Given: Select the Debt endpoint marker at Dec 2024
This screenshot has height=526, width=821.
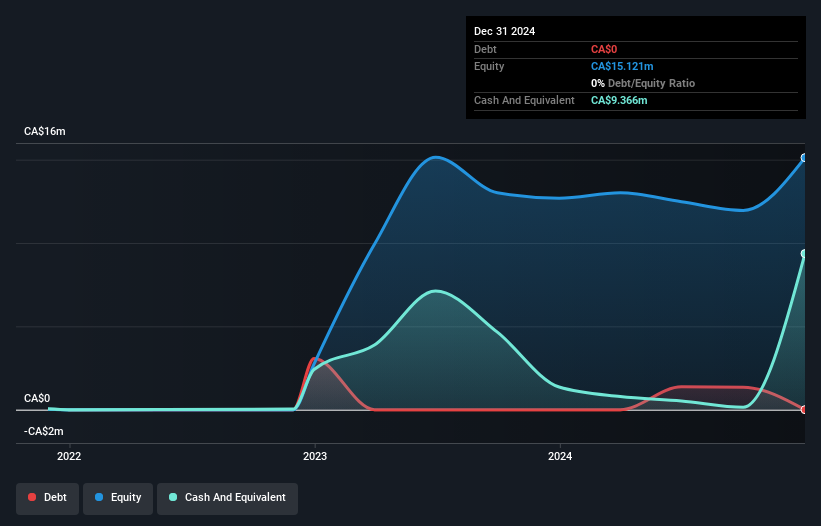Looking at the screenshot, I should point(804,409).
